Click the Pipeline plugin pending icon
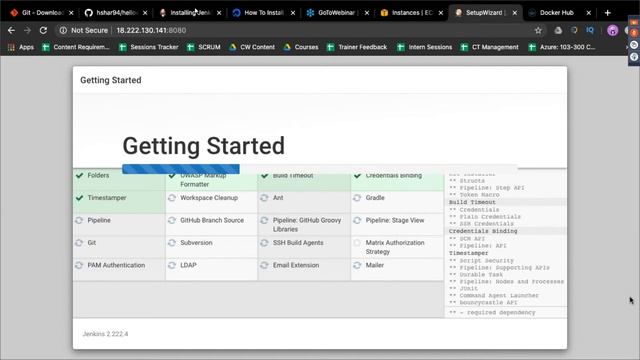 (x=79, y=220)
